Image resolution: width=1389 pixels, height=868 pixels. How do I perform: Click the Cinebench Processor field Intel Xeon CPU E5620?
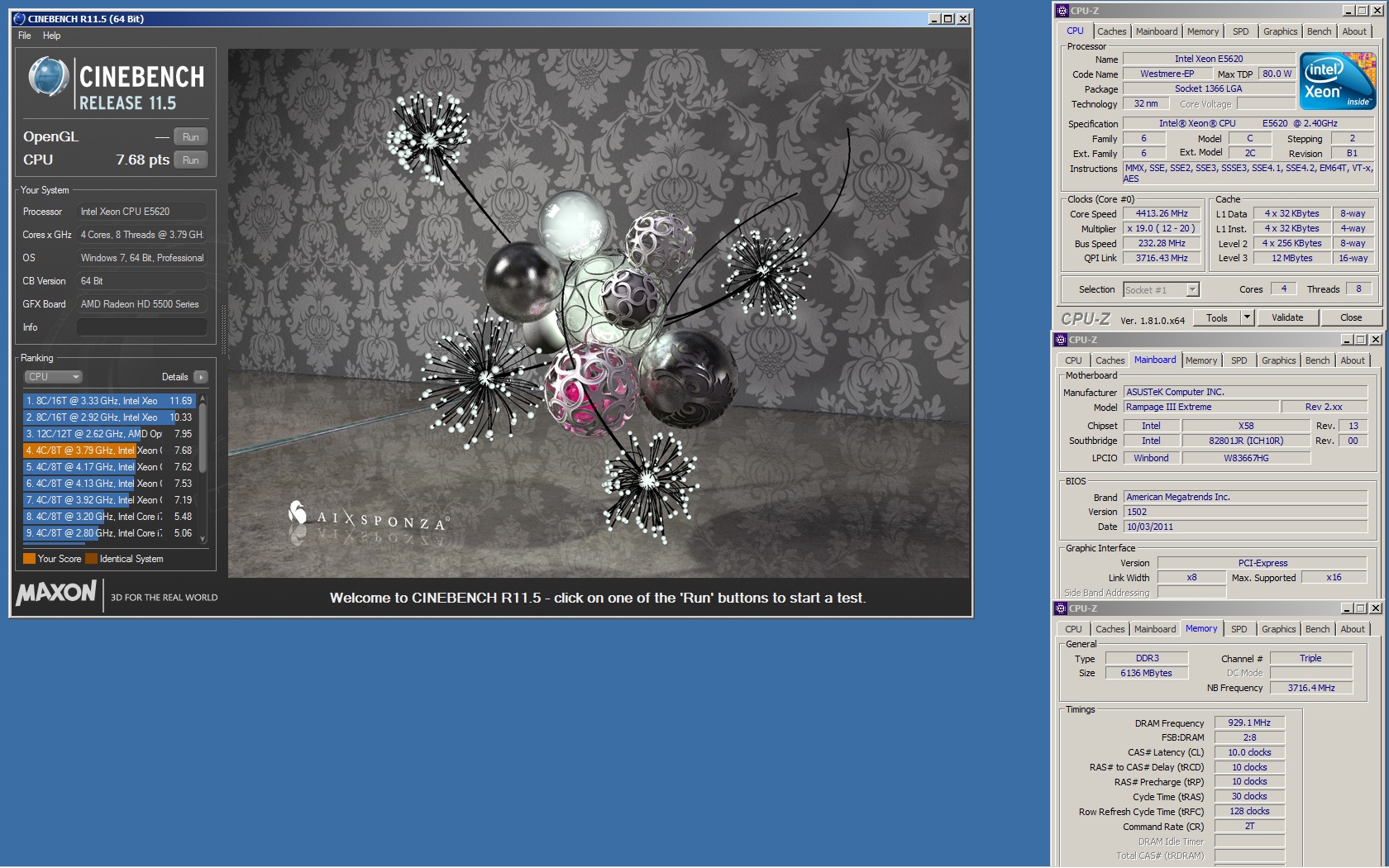click(x=141, y=212)
